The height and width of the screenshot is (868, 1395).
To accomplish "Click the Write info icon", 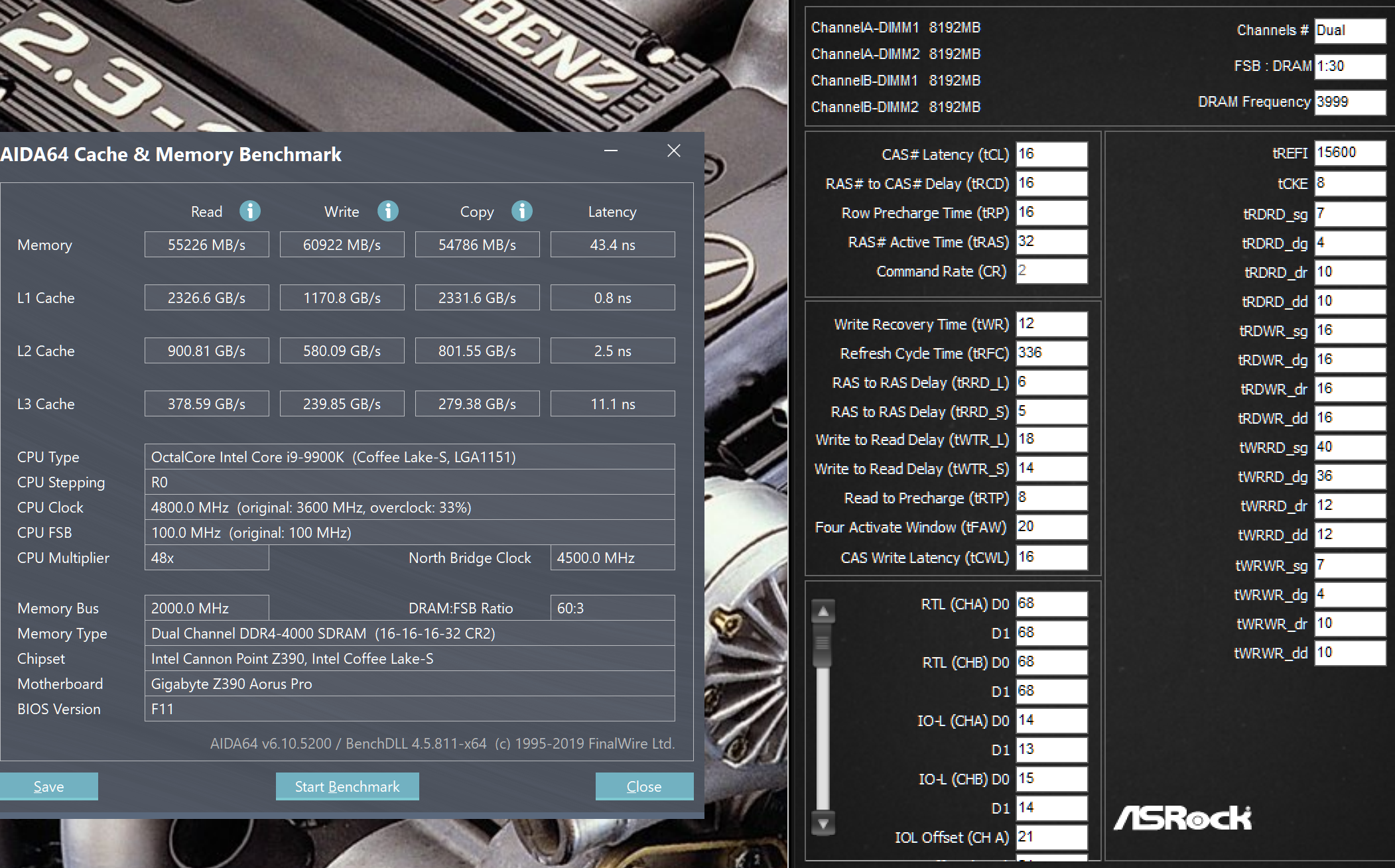I will tap(388, 211).
